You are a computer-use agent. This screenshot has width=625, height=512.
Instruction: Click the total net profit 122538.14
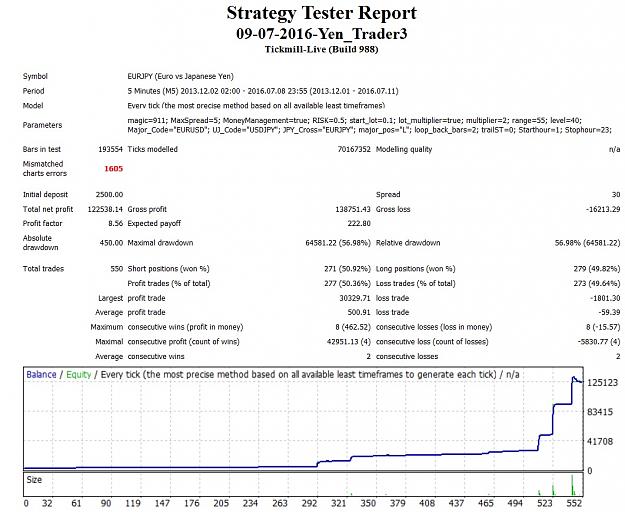click(x=105, y=209)
